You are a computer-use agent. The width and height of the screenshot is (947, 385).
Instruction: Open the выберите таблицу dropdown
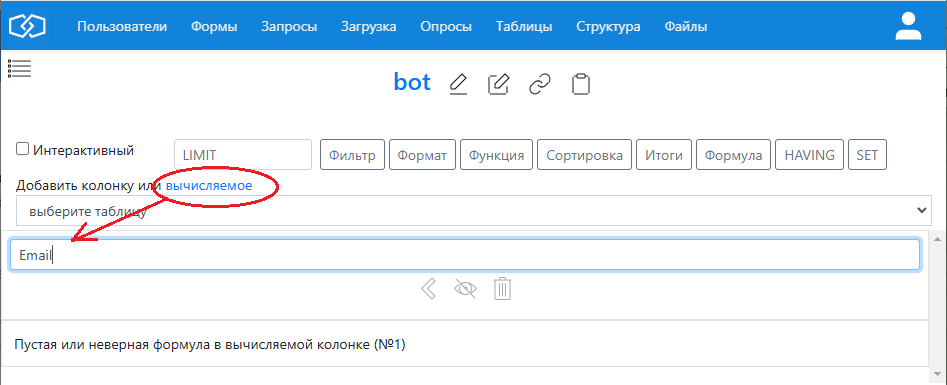click(x=474, y=210)
